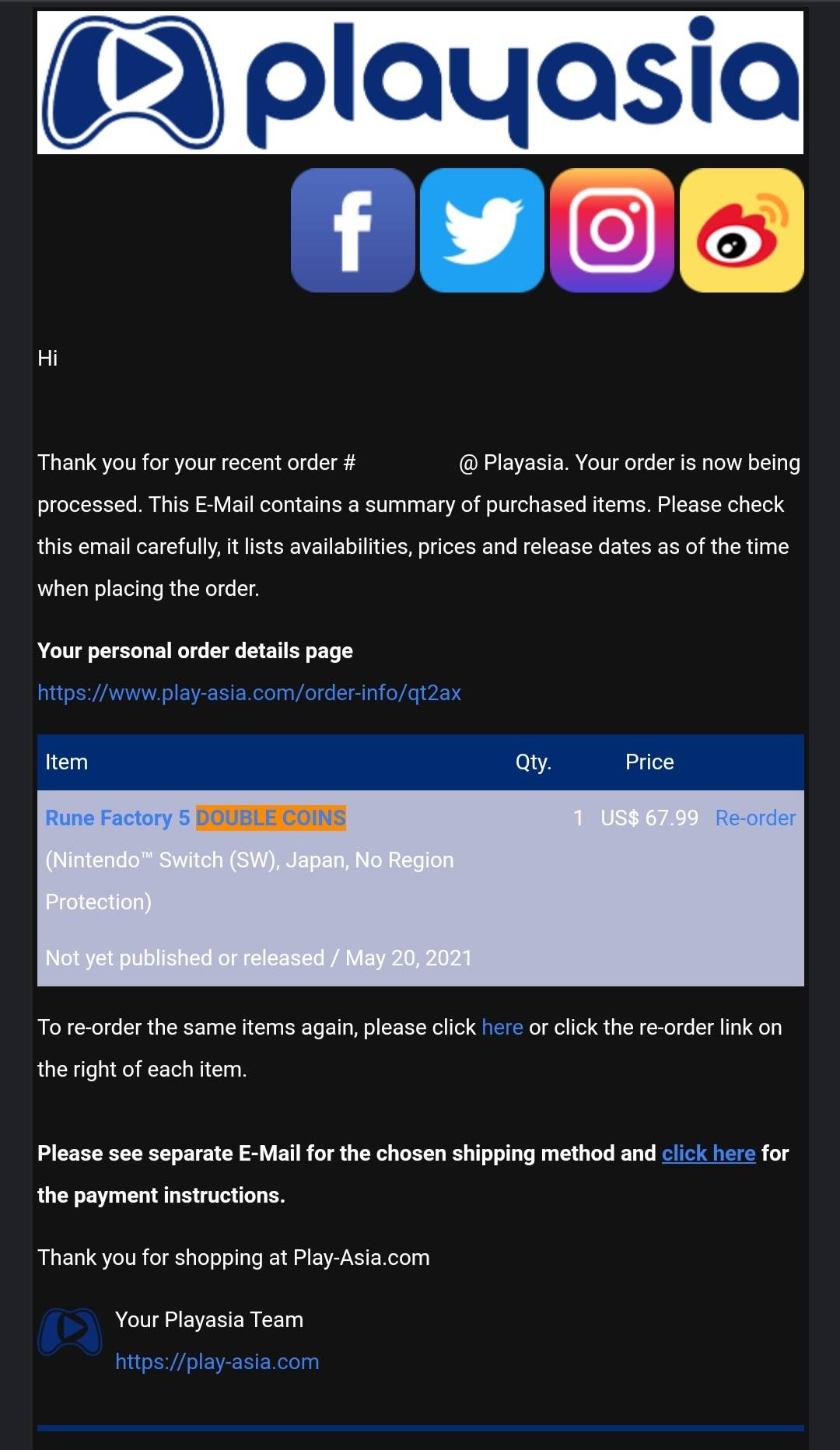Click the Price column header
The height and width of the screenshot is (1450, 840).
click(x=649, y=762)
